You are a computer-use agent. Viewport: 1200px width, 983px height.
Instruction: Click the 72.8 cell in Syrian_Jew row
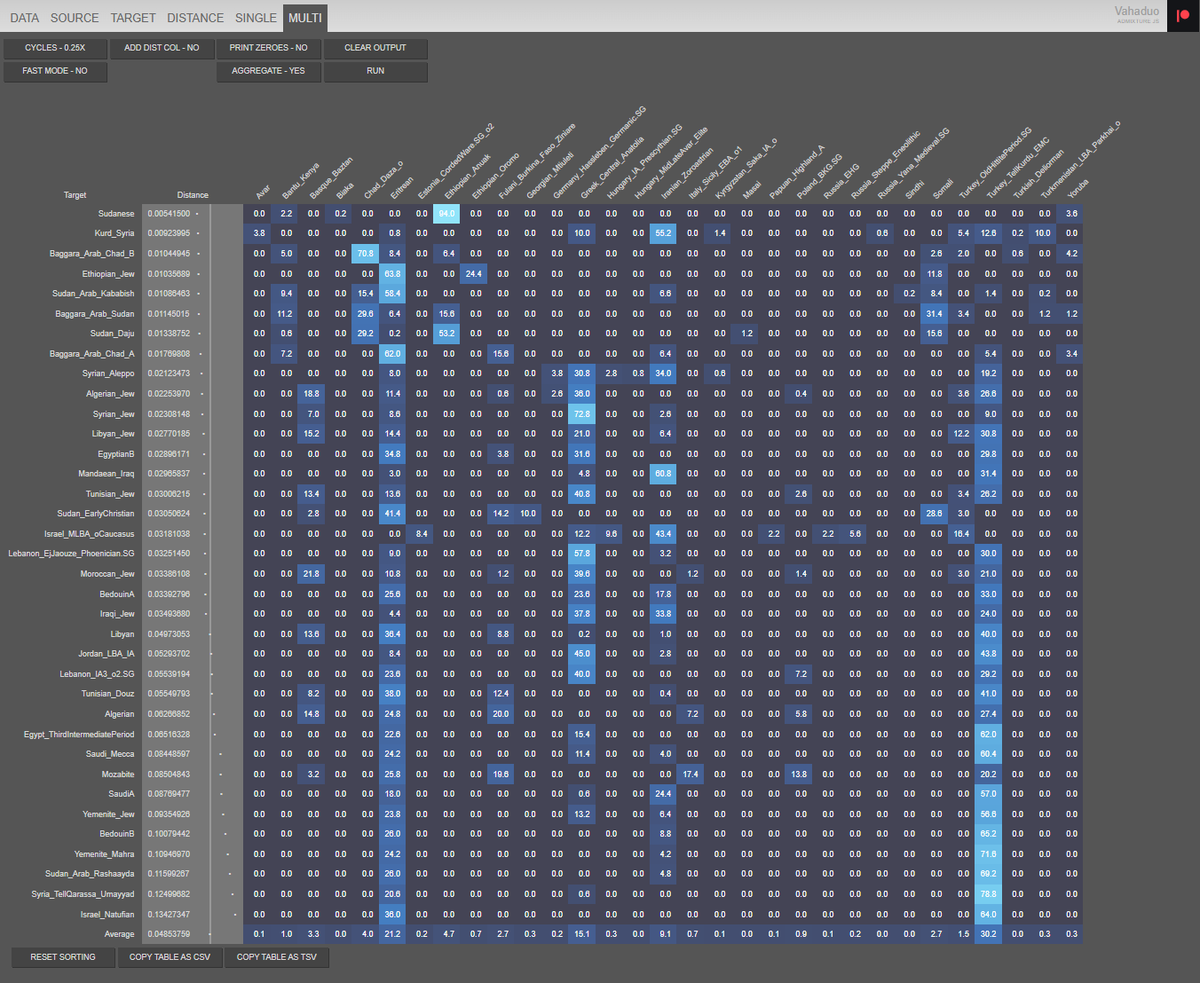point(583,414)
